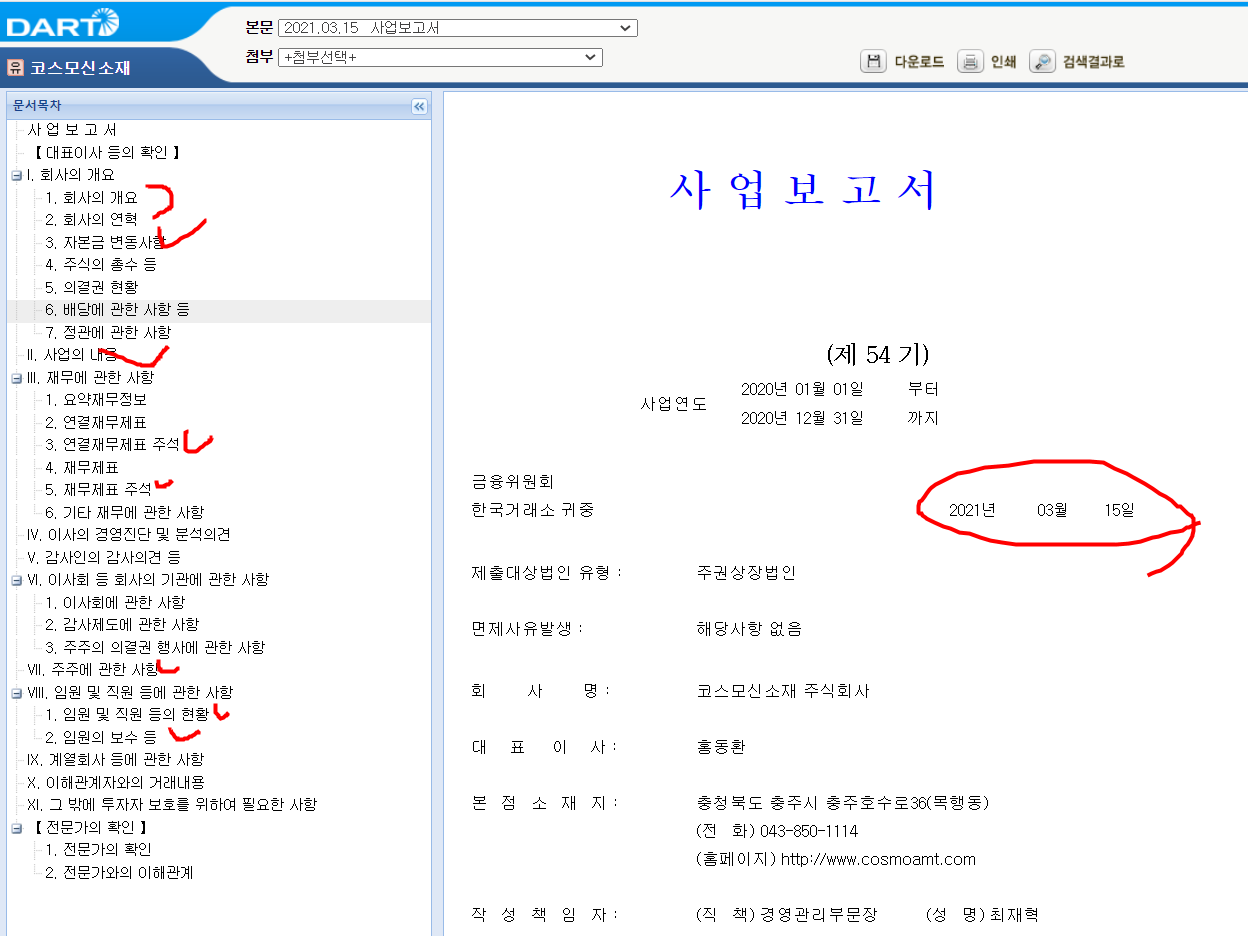Open 1. 임원 및 직원 등의 현황
The height and width of the screenshot is (936, 1248).
pyautogui.click(x=127, y=715)
